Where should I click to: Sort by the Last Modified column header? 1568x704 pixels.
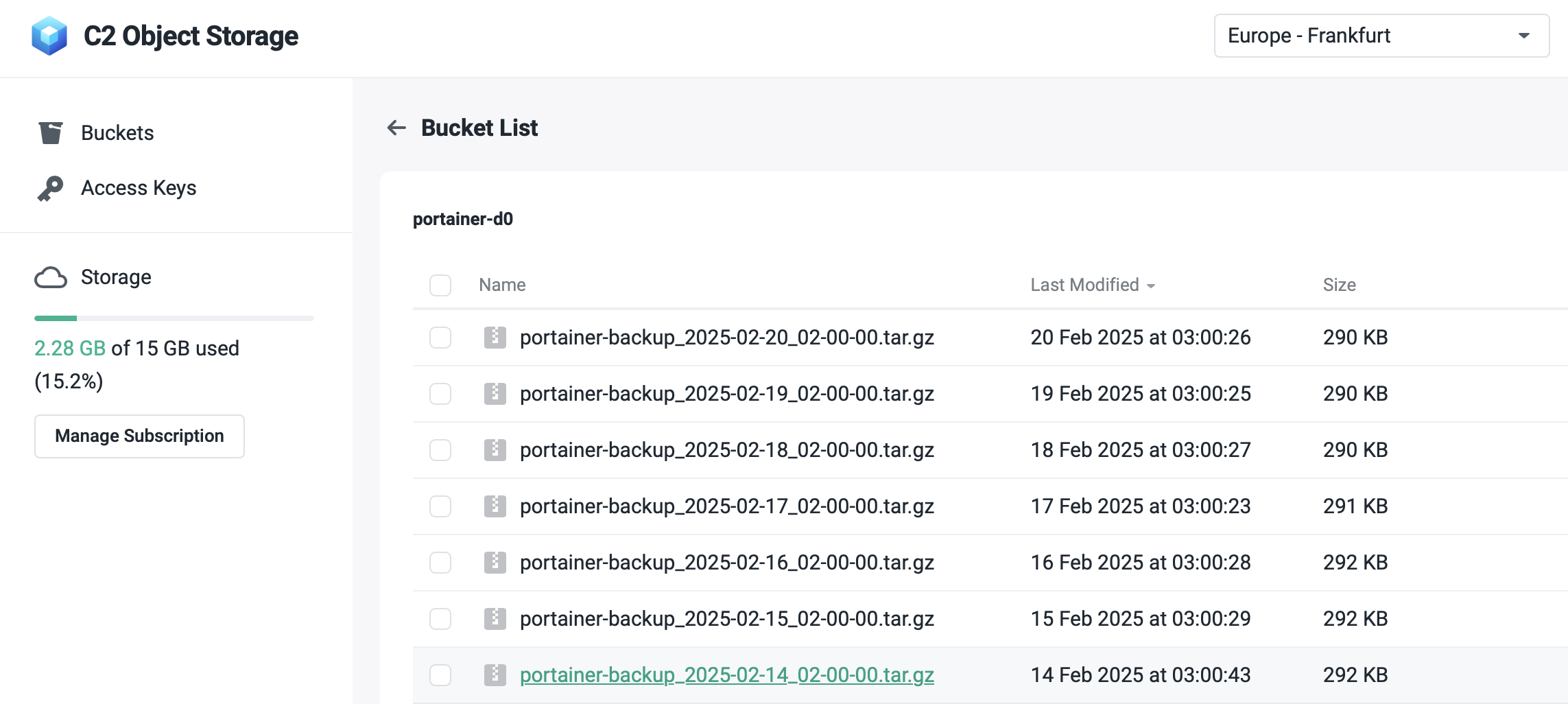1093,285
